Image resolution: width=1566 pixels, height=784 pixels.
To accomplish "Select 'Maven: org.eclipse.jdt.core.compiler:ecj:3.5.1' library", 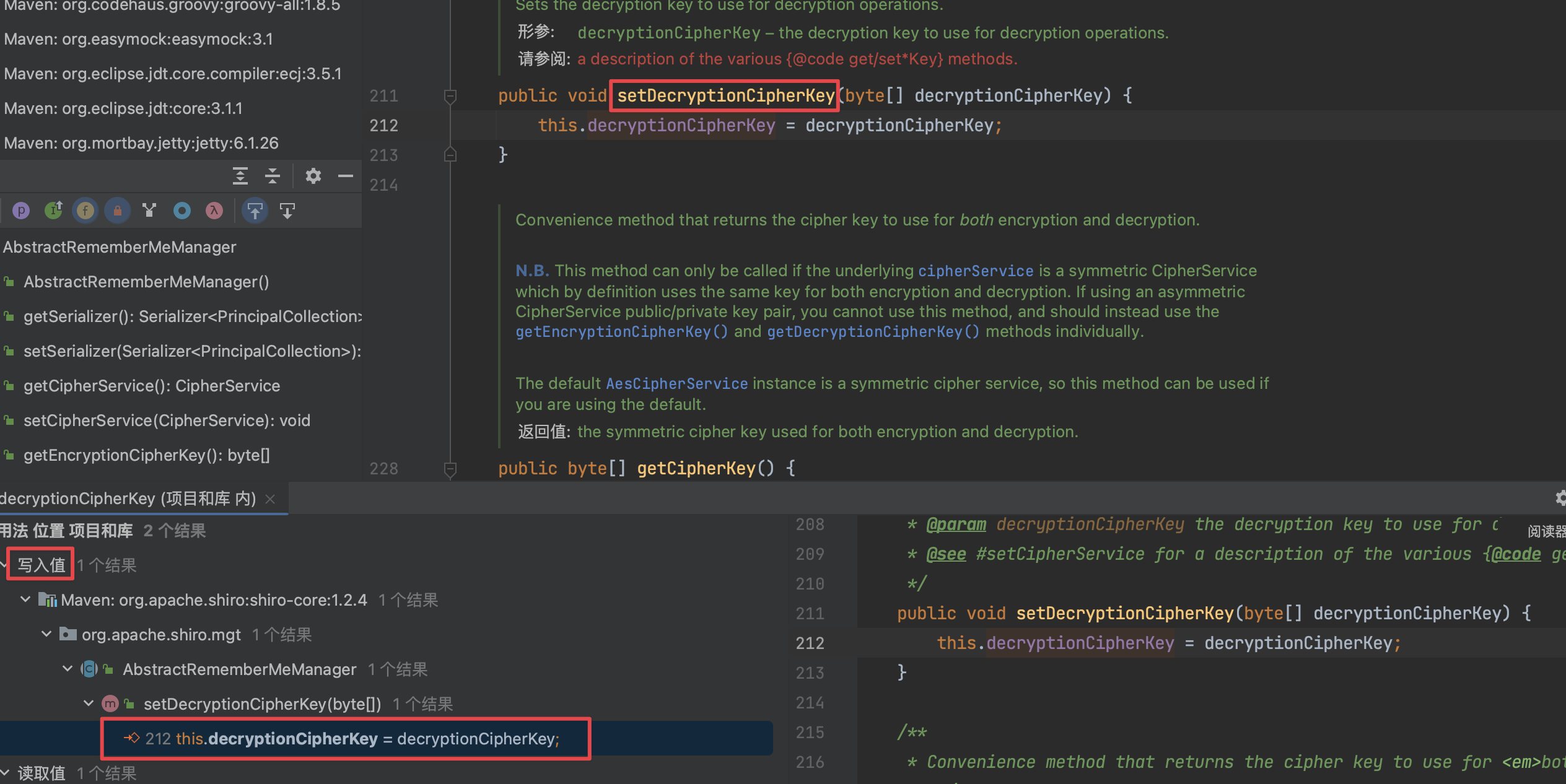I will coord(173,74).
